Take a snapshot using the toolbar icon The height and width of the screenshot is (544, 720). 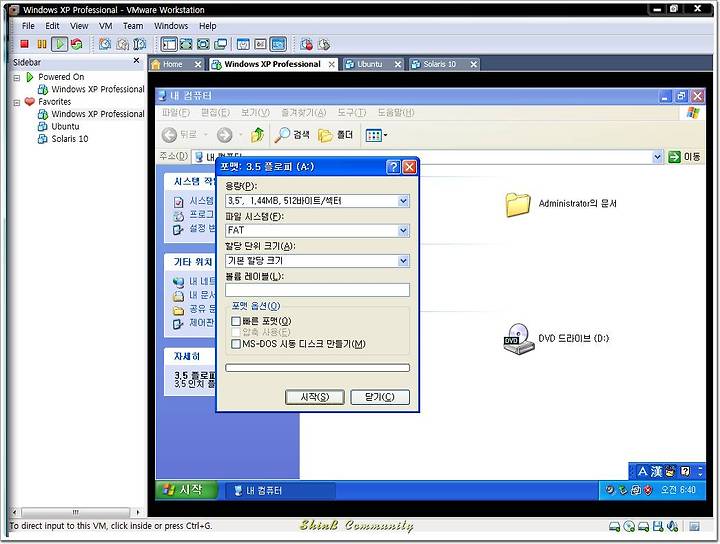[x=105, y=44]
